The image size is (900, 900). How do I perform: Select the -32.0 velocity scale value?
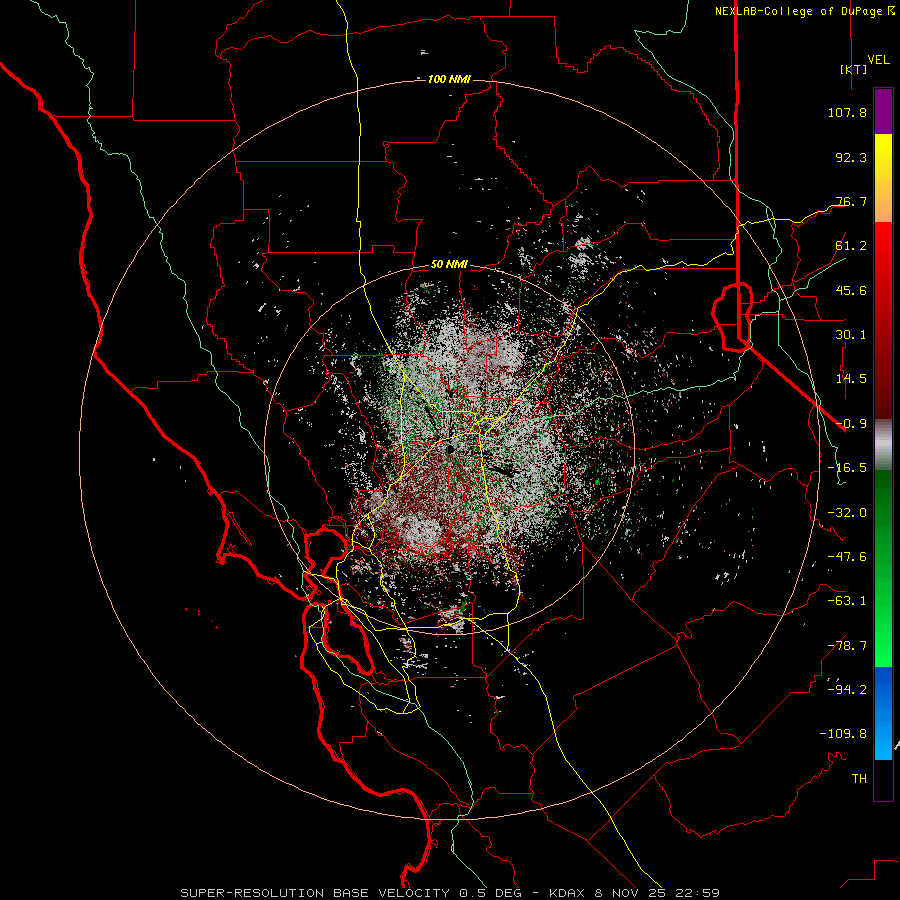847,513
